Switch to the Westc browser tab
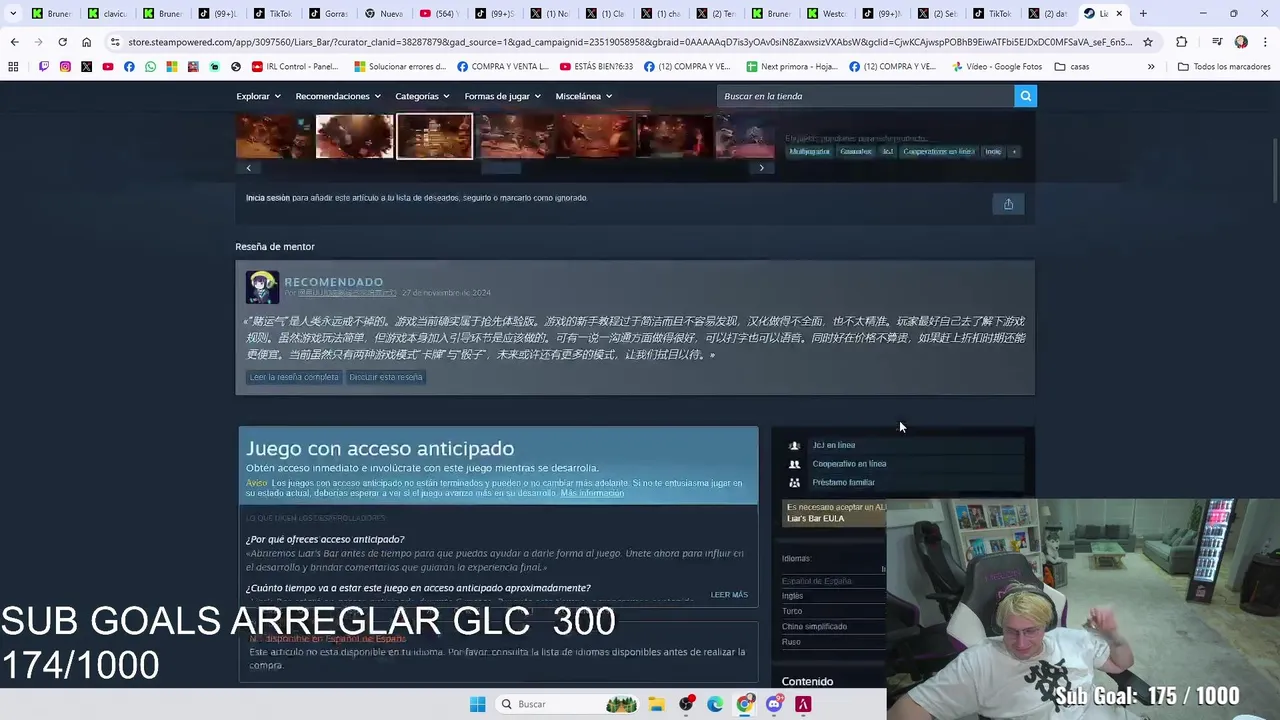Screen dimensions: 1280x720 click(x=825, y=13)
